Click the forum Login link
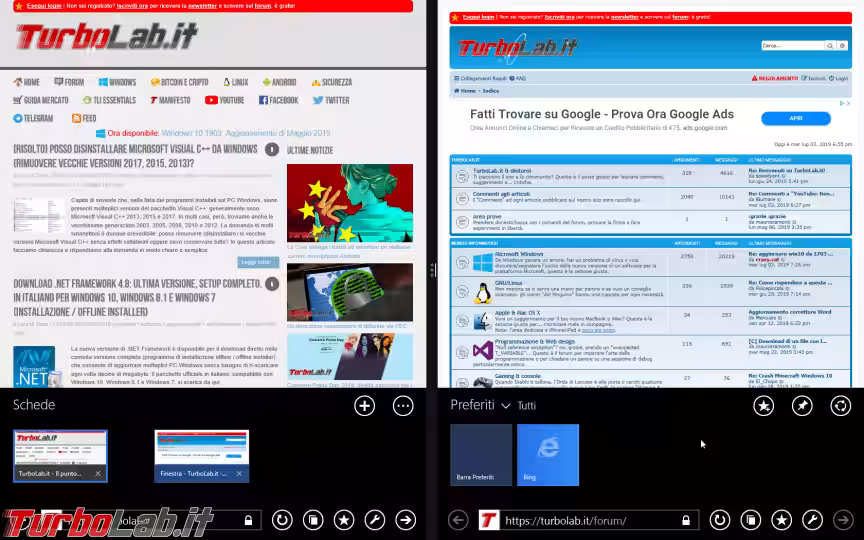The image size is (864, 540). click(x=839, y=78)
